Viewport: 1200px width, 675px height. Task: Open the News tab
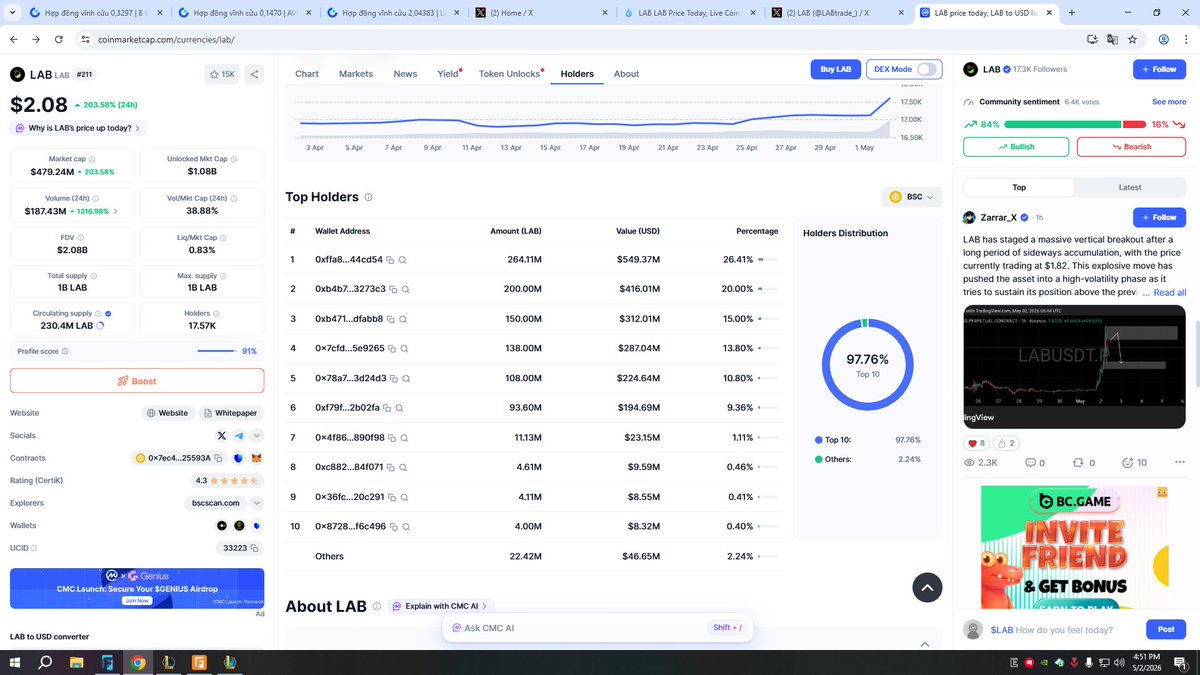pos(405,74)
